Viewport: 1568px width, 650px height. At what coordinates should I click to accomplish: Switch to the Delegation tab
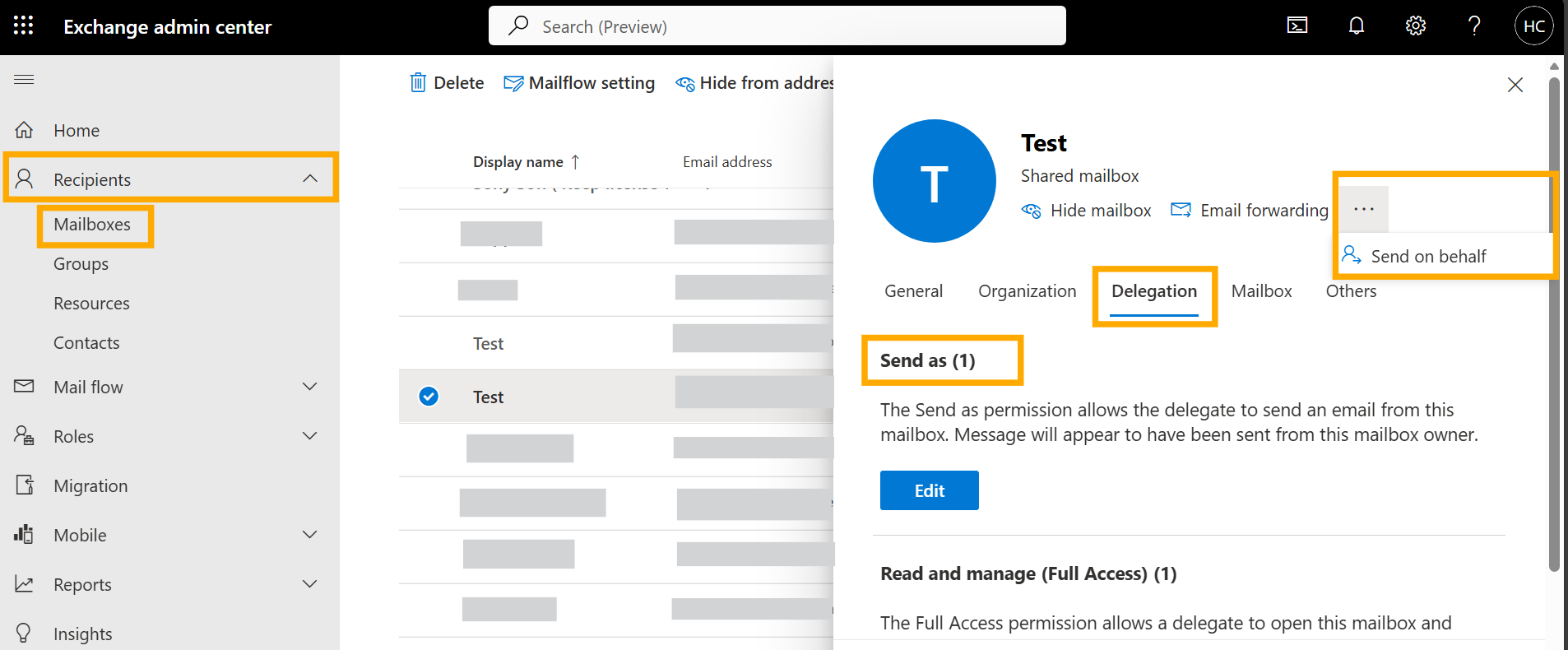1154,291
